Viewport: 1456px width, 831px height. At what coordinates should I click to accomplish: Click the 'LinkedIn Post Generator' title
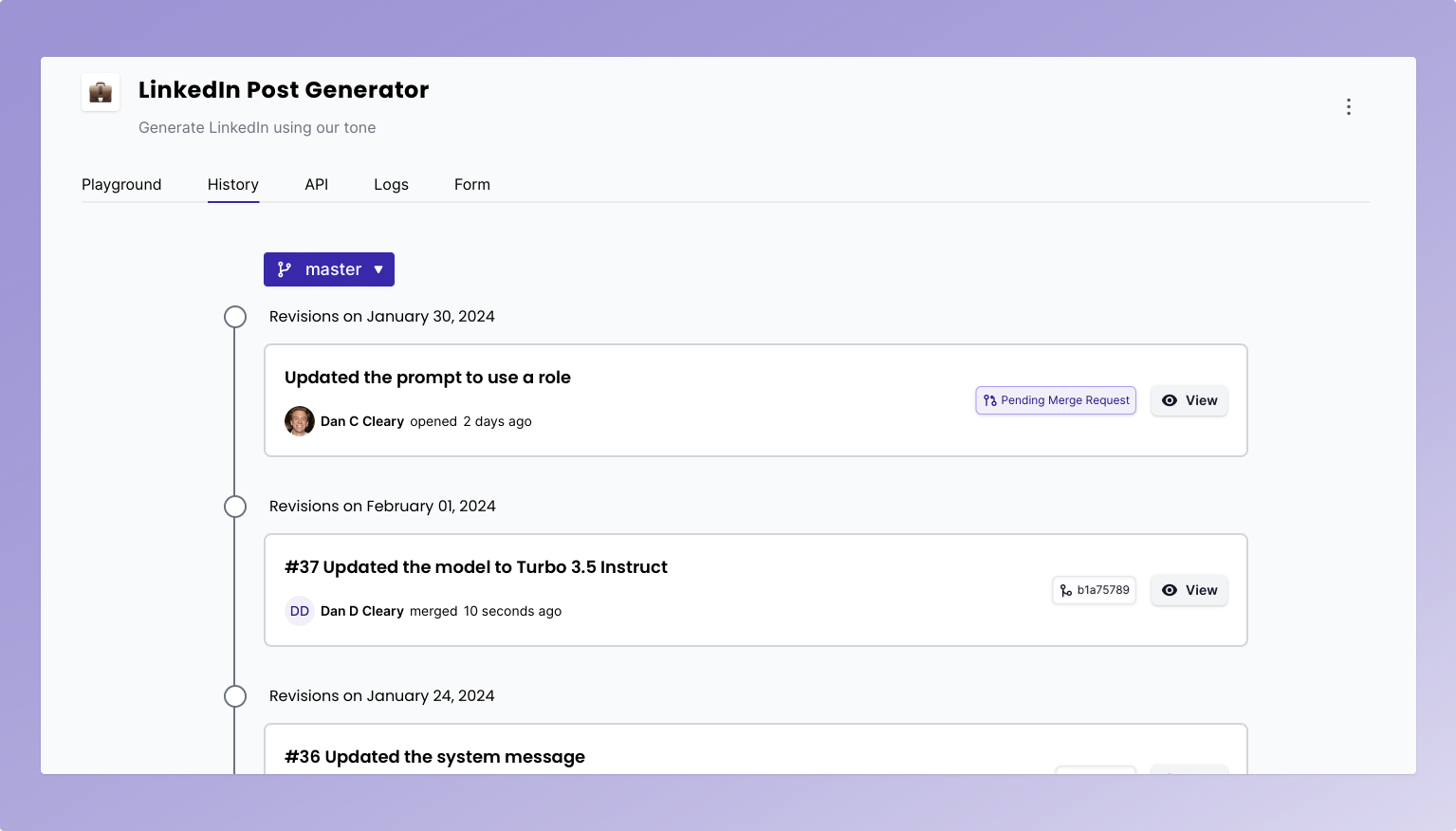tap(284, 90)
